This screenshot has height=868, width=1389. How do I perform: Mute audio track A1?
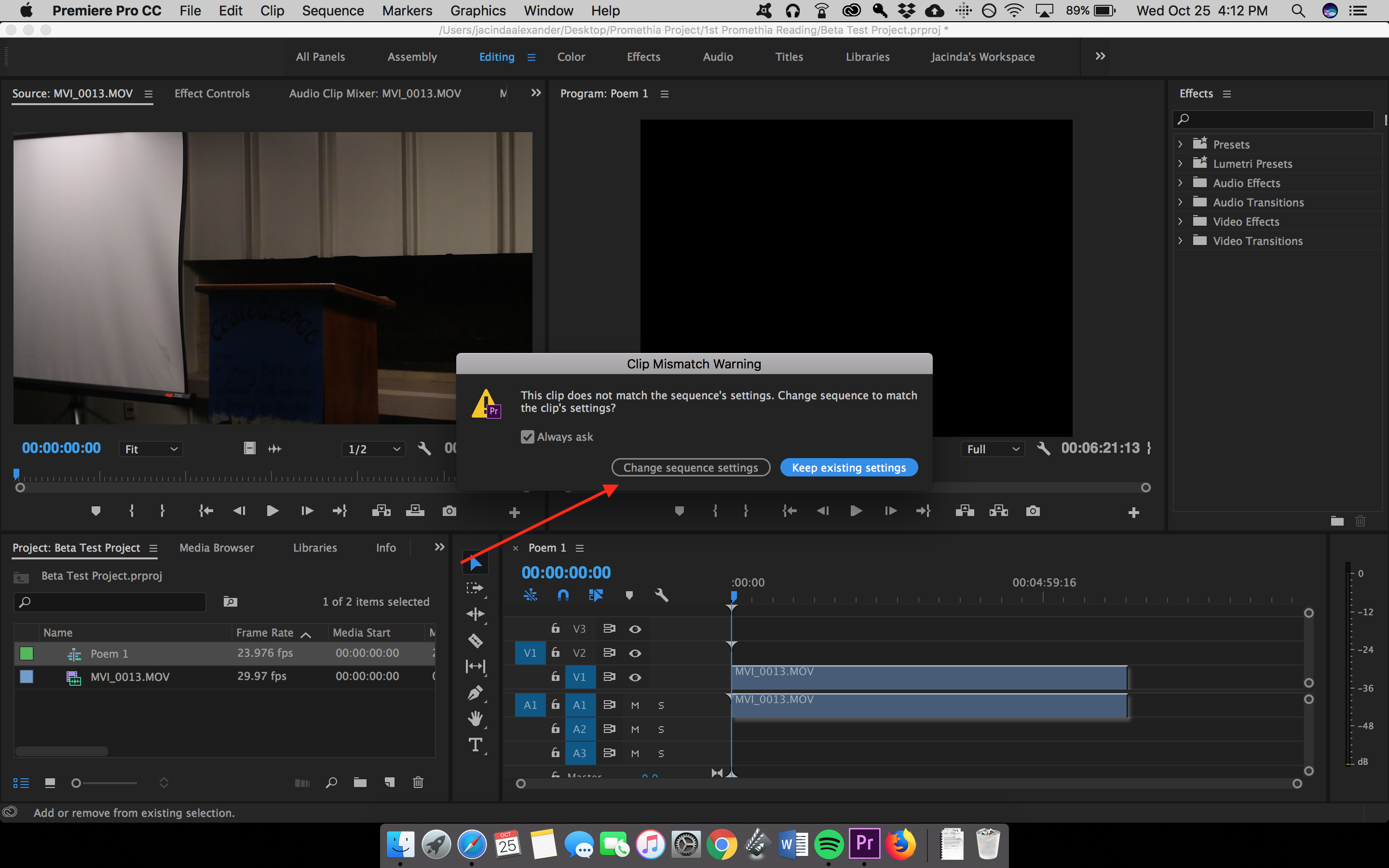coord(635,705)
